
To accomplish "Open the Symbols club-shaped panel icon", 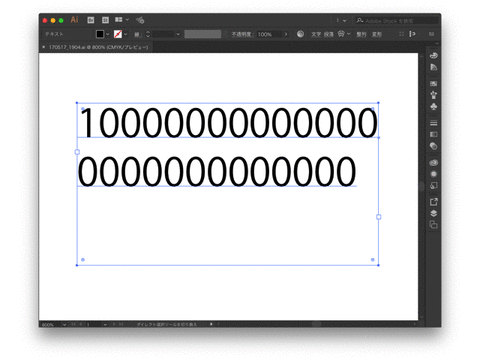I will (x=433, y=107).
